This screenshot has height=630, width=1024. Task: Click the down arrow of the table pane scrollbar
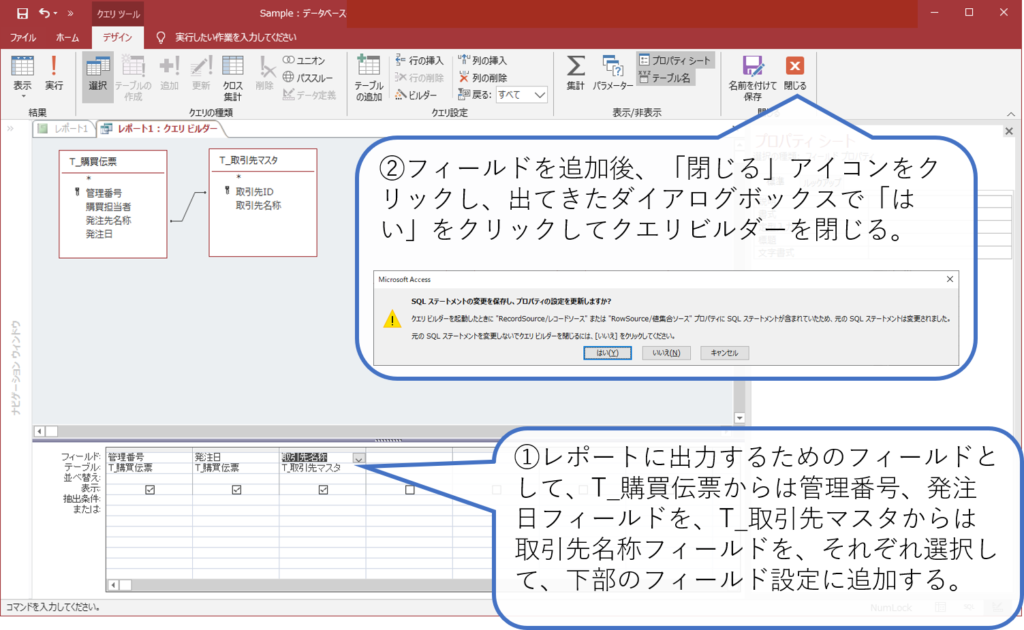click(x=739, y=418)
